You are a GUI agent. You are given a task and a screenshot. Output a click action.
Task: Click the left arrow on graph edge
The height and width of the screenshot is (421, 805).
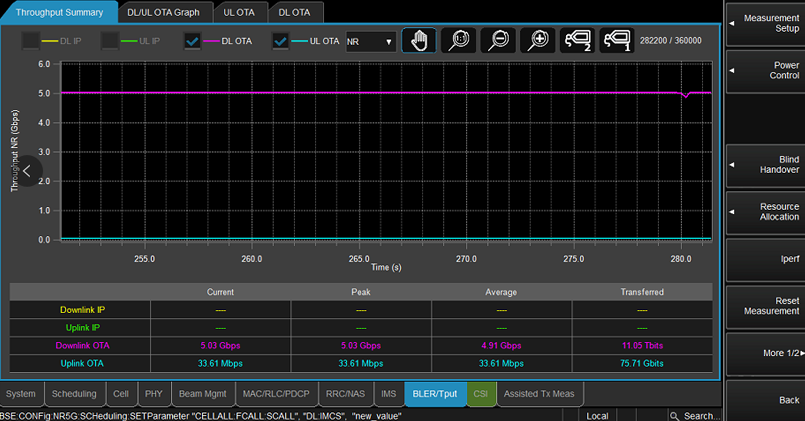[28, 171]
